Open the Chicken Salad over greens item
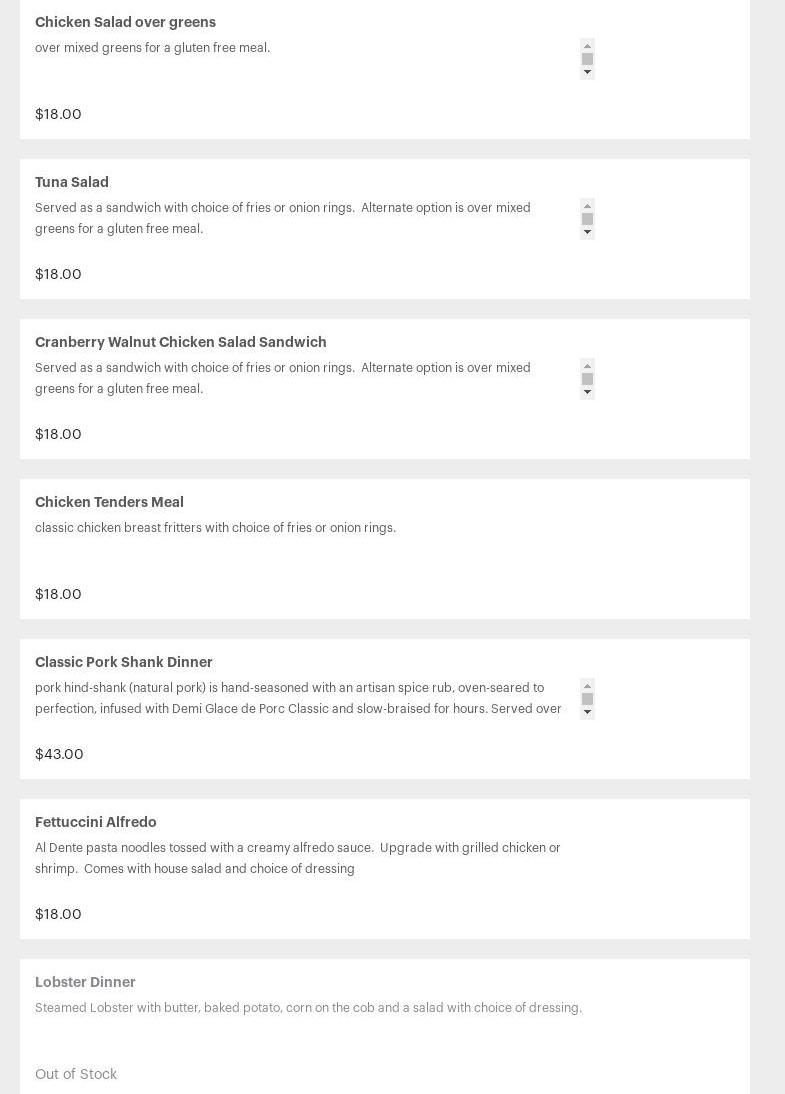 pyautogui.click(x=126, y=22)
